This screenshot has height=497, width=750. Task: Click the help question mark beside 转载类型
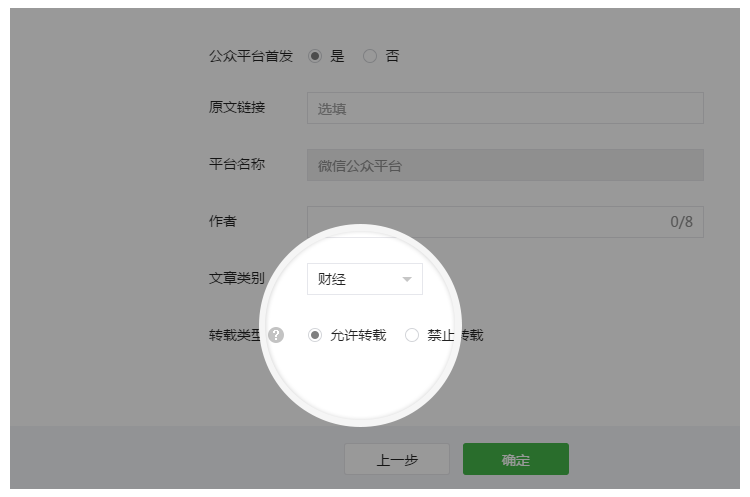pyautogui.click(x=276, y=336)
